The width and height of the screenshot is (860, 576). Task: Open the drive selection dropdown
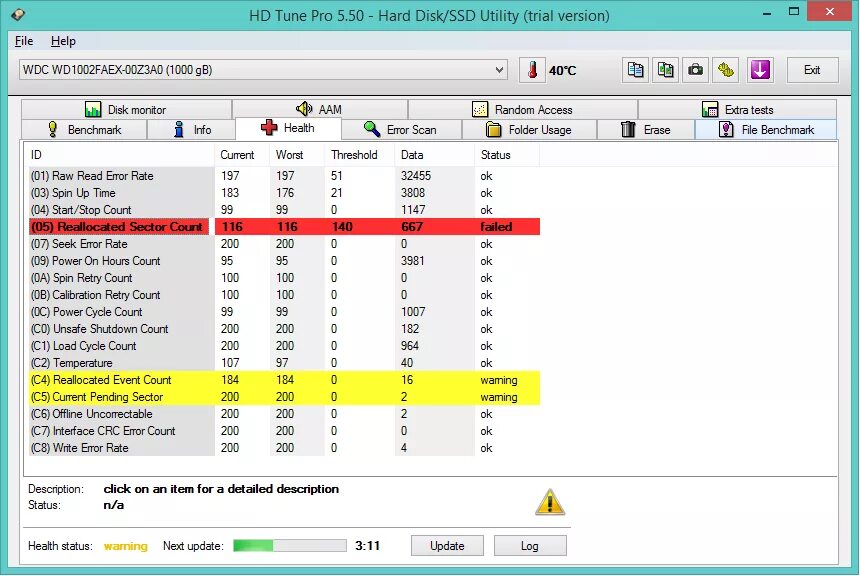pyautogui.click(x=263, y=70)
